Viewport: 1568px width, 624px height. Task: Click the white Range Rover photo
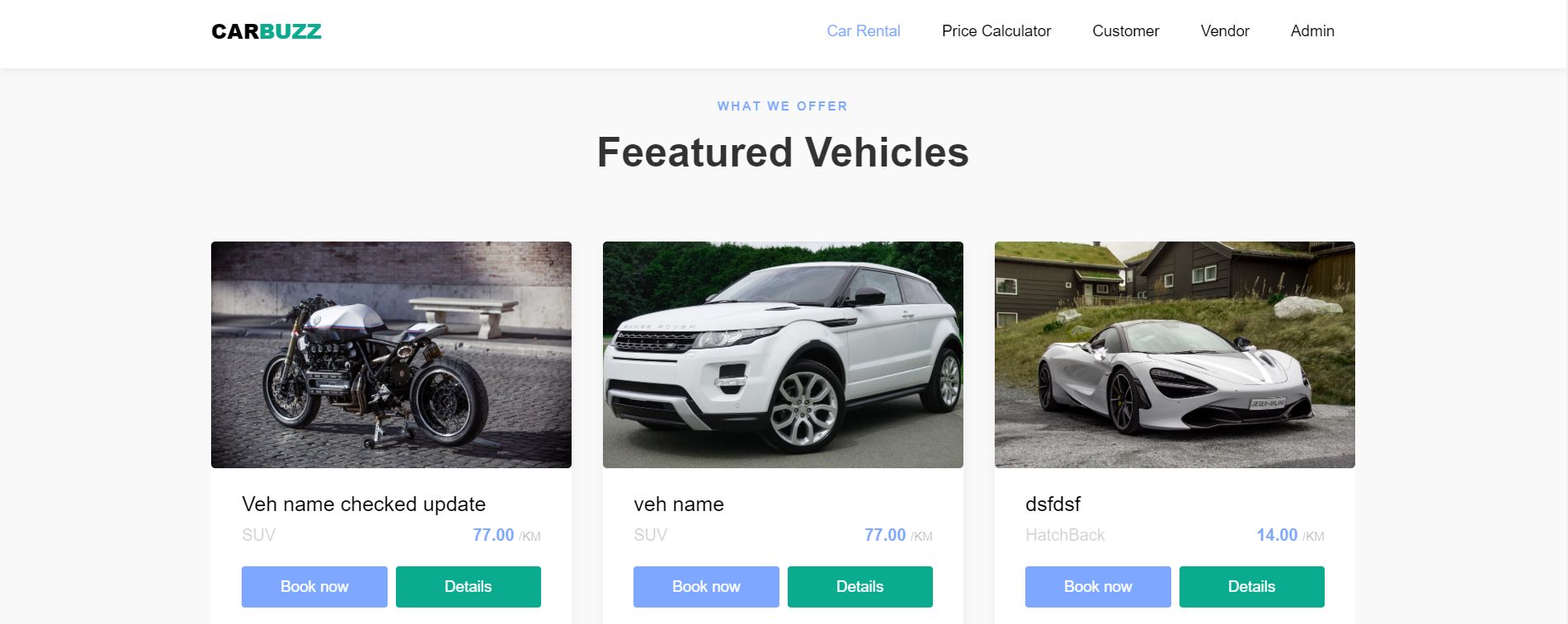click(783, 354)
